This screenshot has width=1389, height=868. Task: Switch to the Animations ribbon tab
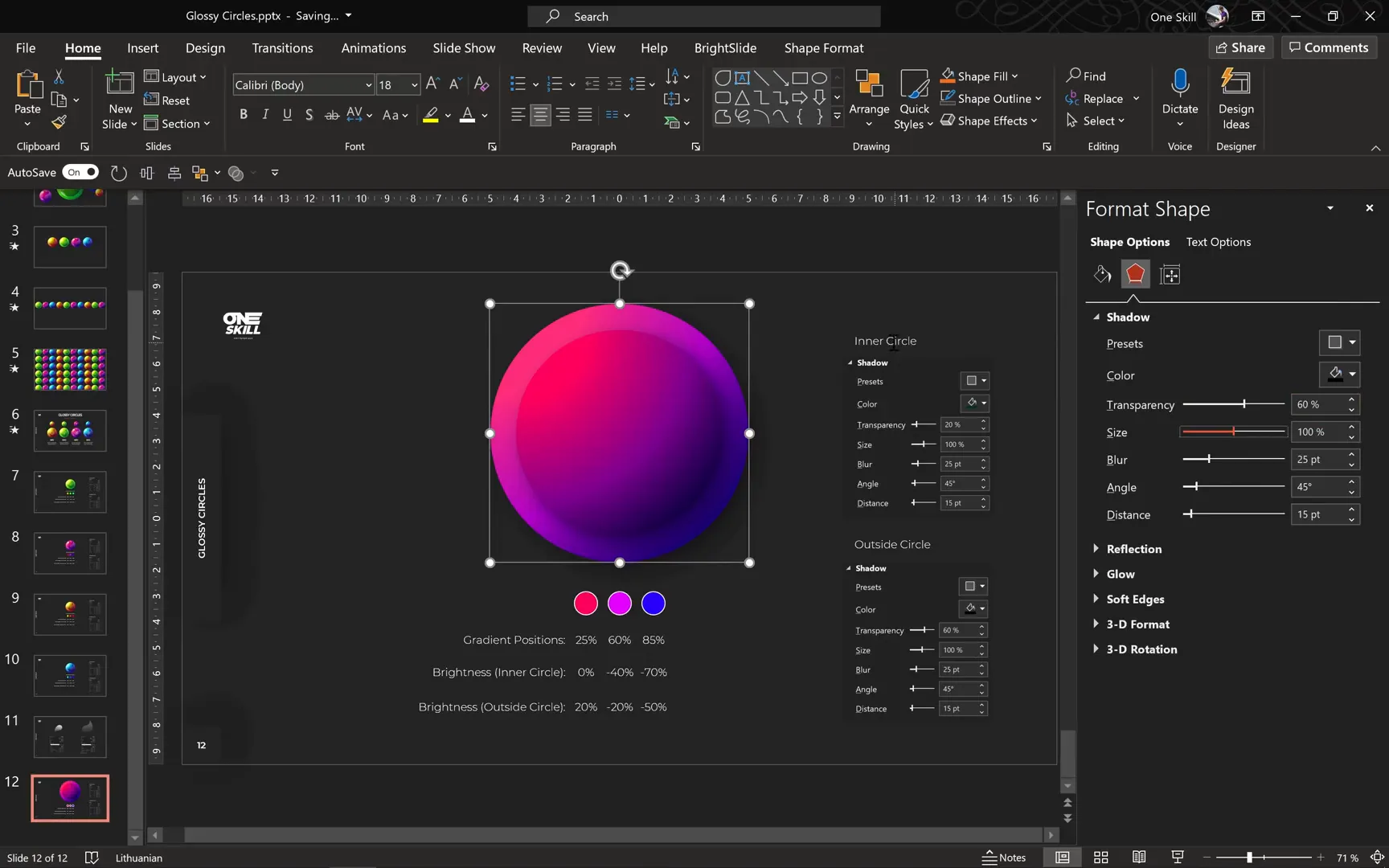click(373, 48)
